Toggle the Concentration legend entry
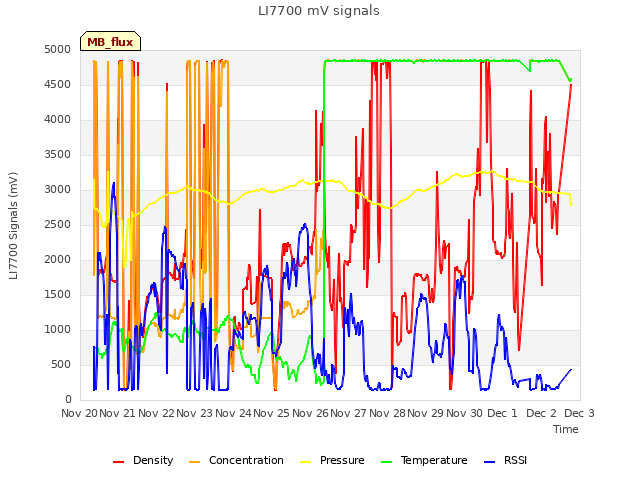The image size is (640, 480). [x=236, y=460]
